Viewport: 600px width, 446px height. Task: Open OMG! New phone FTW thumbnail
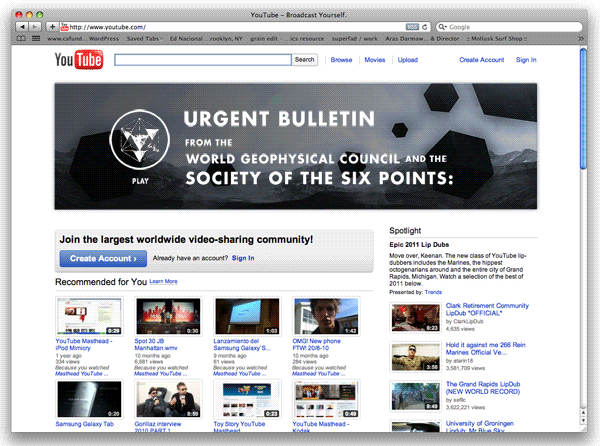point(326,316)
